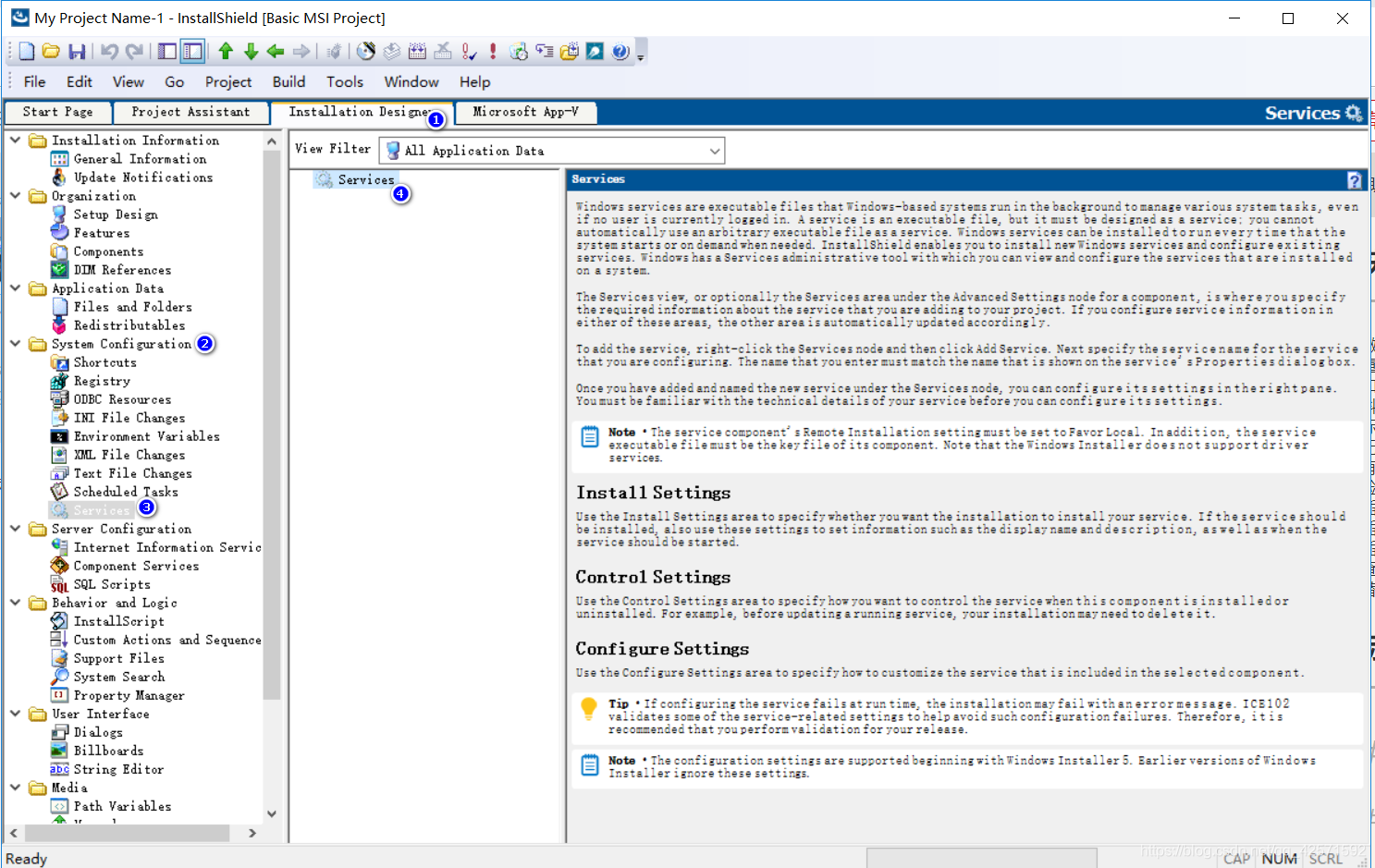
Task: Open the View Filter dropdown
Action: click(714, 151)
